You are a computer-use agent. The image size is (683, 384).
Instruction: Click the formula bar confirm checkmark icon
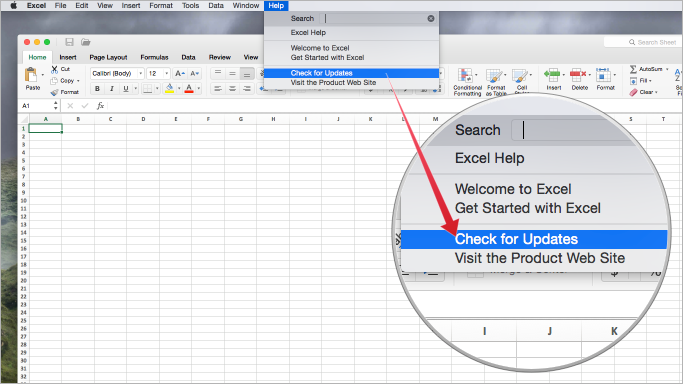click(85, 106)
